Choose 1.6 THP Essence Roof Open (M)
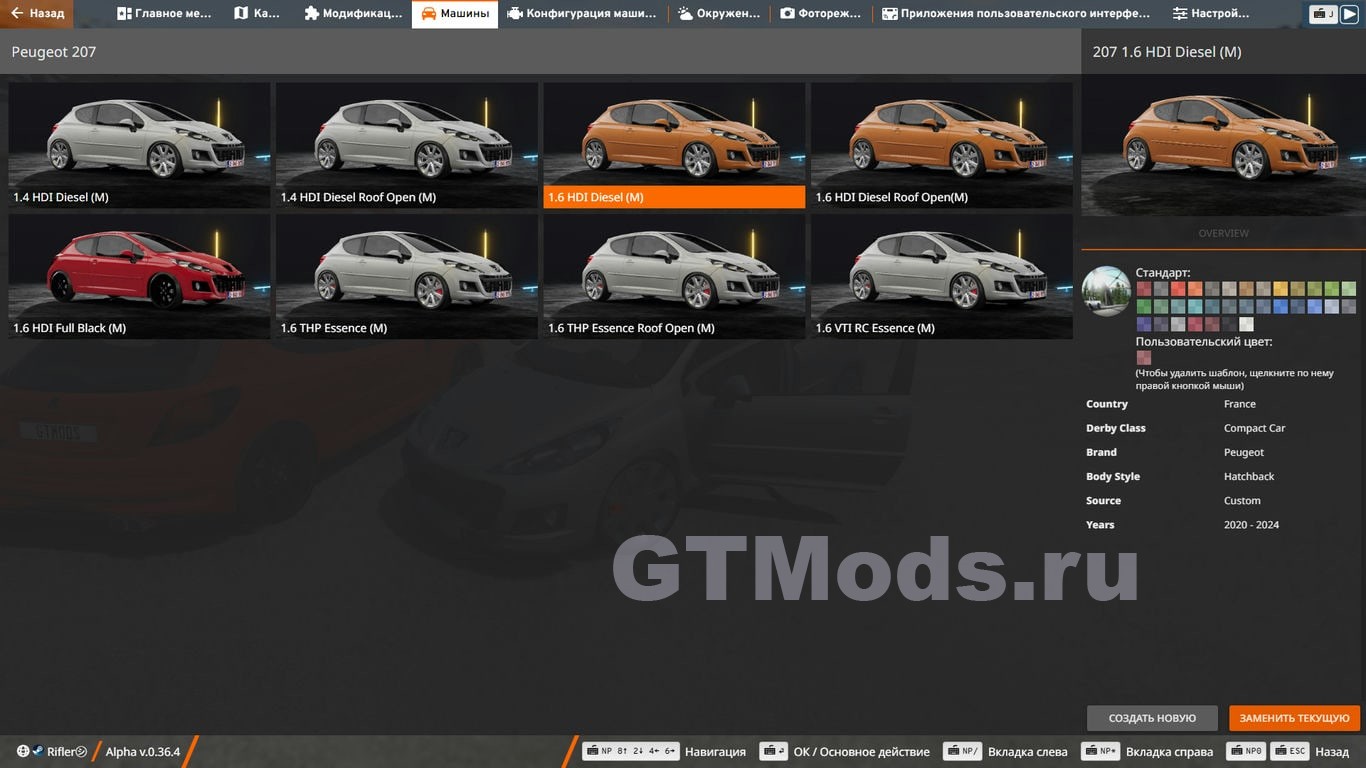1366x768 pixels. coord(674,277)
